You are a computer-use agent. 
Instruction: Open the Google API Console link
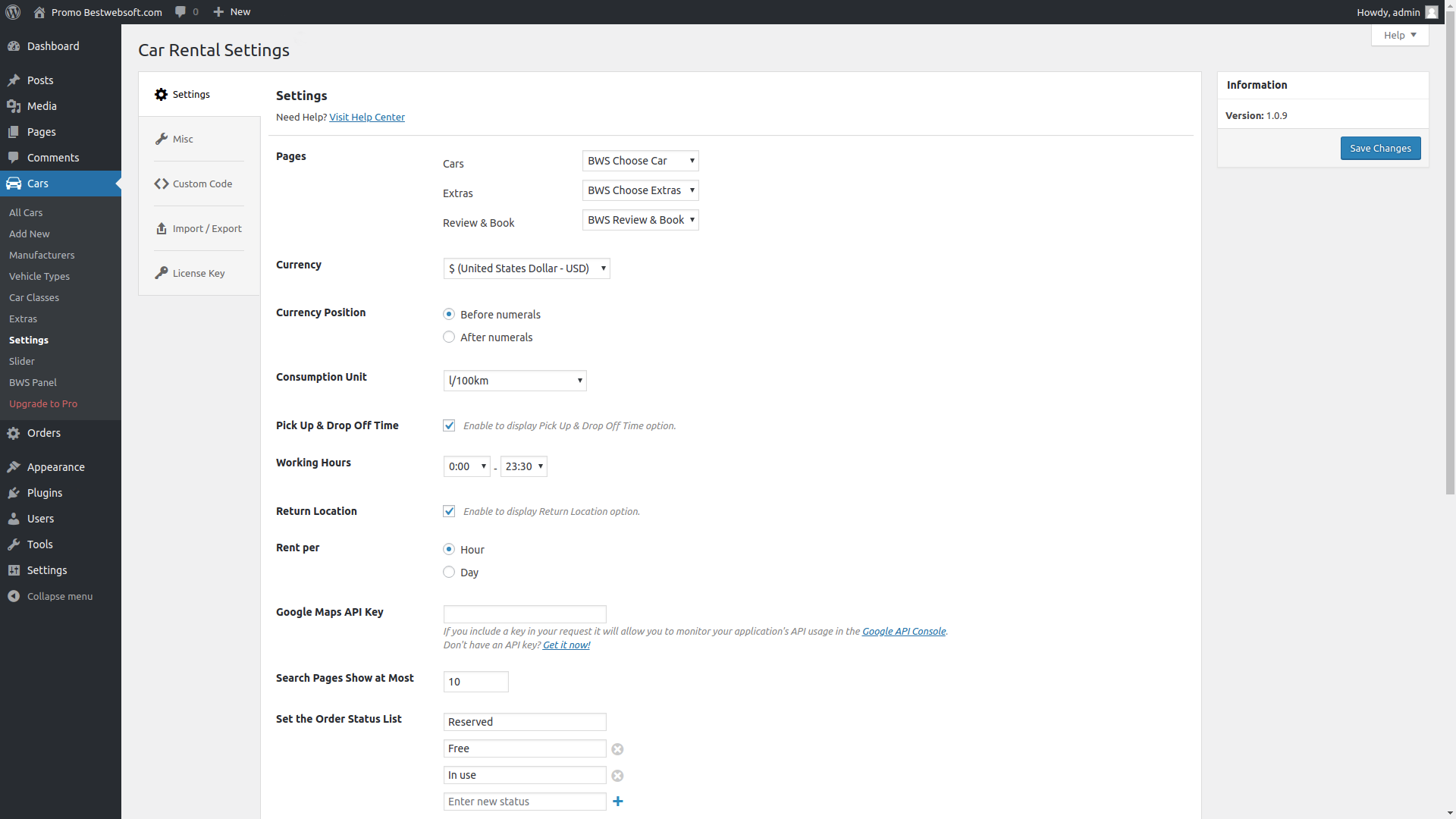tap(904, 631)
